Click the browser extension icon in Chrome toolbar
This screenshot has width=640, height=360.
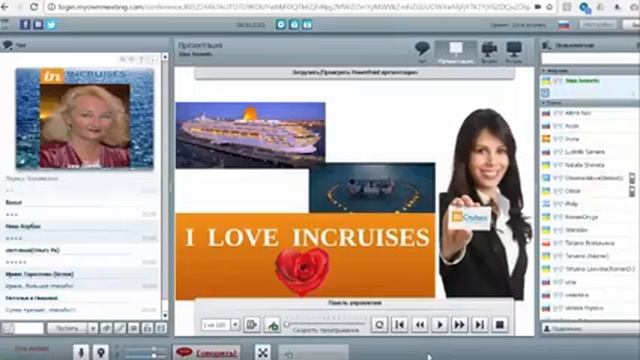click(585, 7)
